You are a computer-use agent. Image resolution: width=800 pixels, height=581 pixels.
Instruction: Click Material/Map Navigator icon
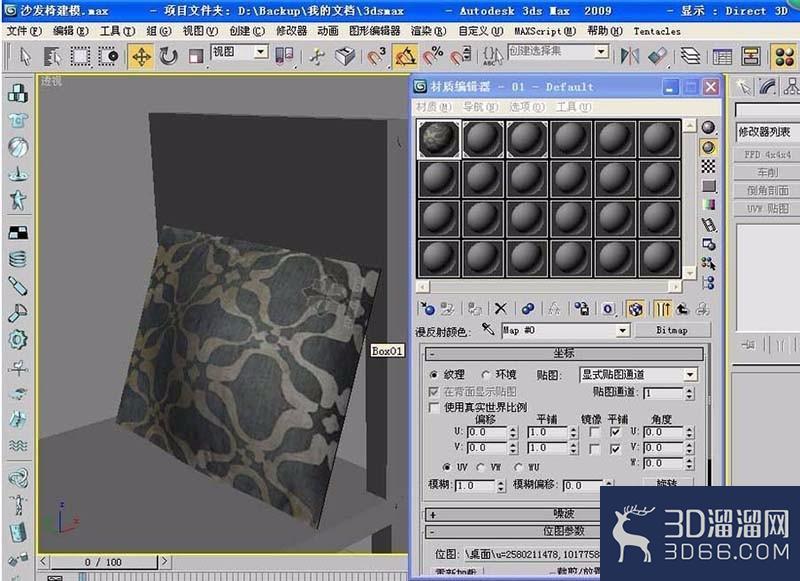tap(708, 283)
